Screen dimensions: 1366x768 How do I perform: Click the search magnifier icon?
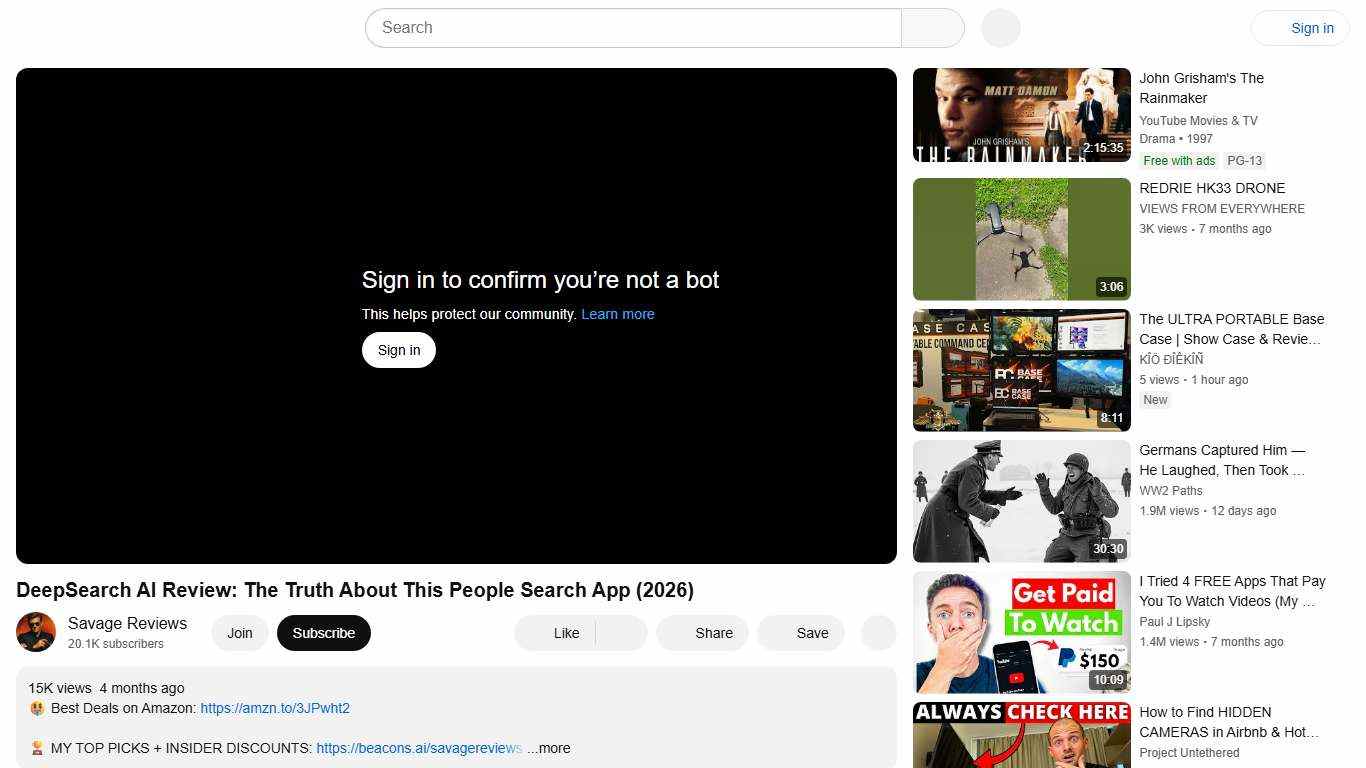tap(932, 27)
